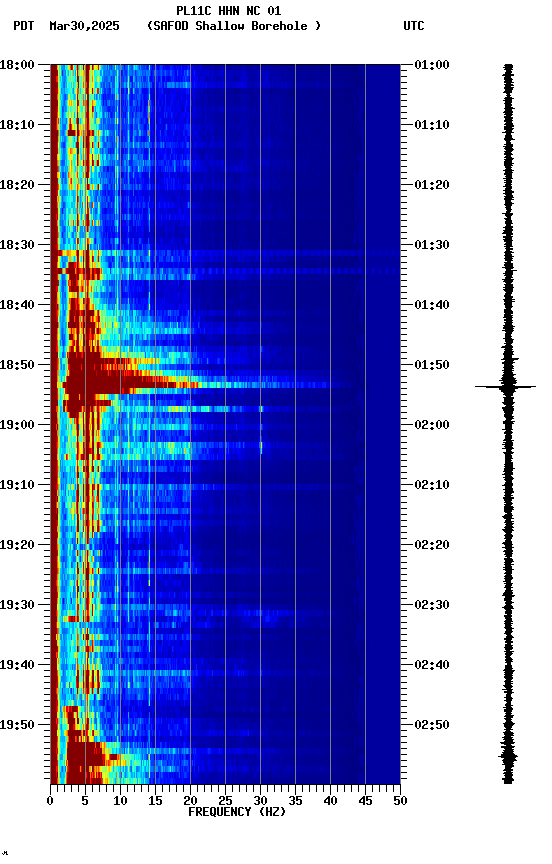Image resolution: width=552 pixels, height=864 pixels.
Task: Click the 02:10 UTC time label
Action: coord(432,485)
